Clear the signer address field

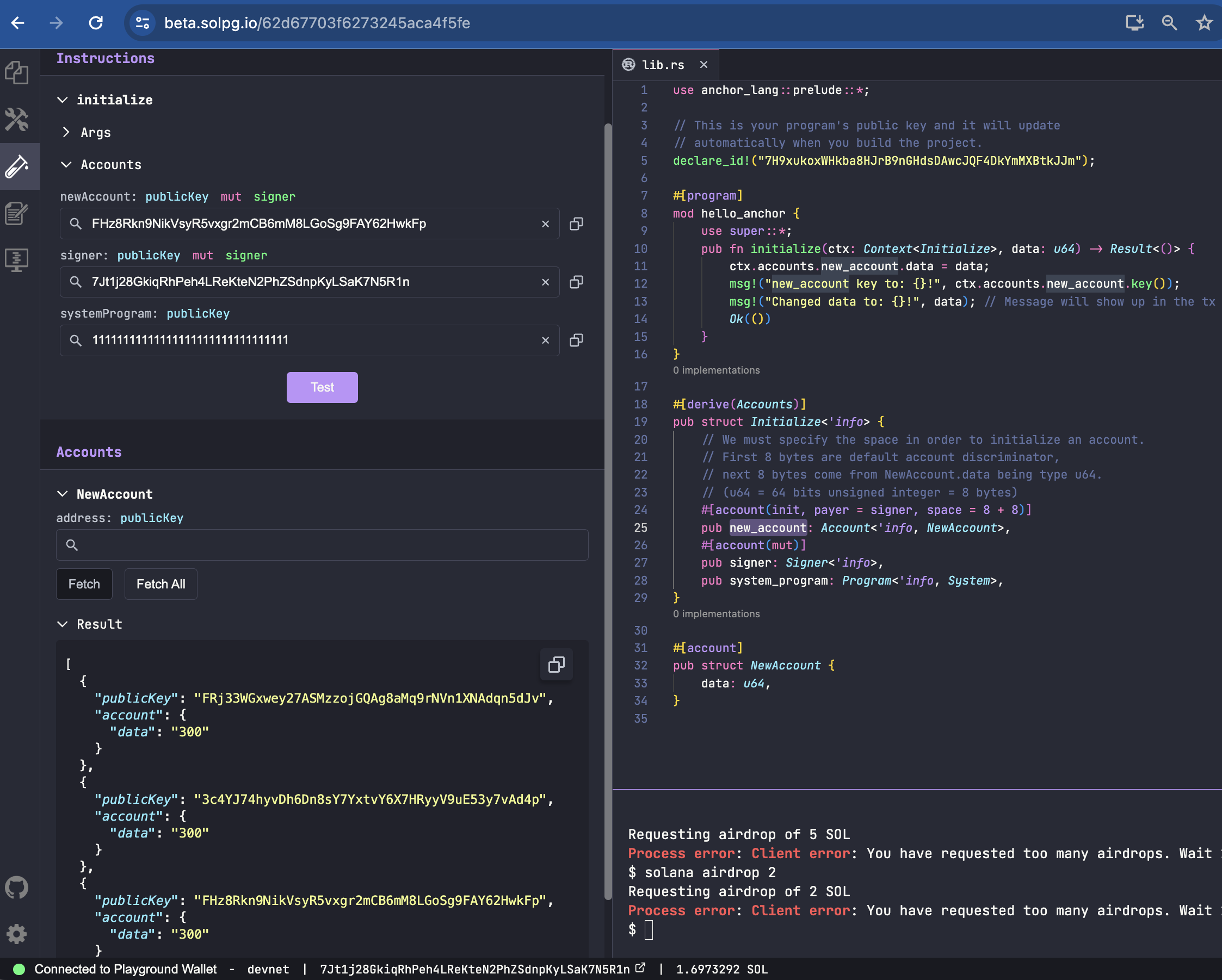[545, 282]
